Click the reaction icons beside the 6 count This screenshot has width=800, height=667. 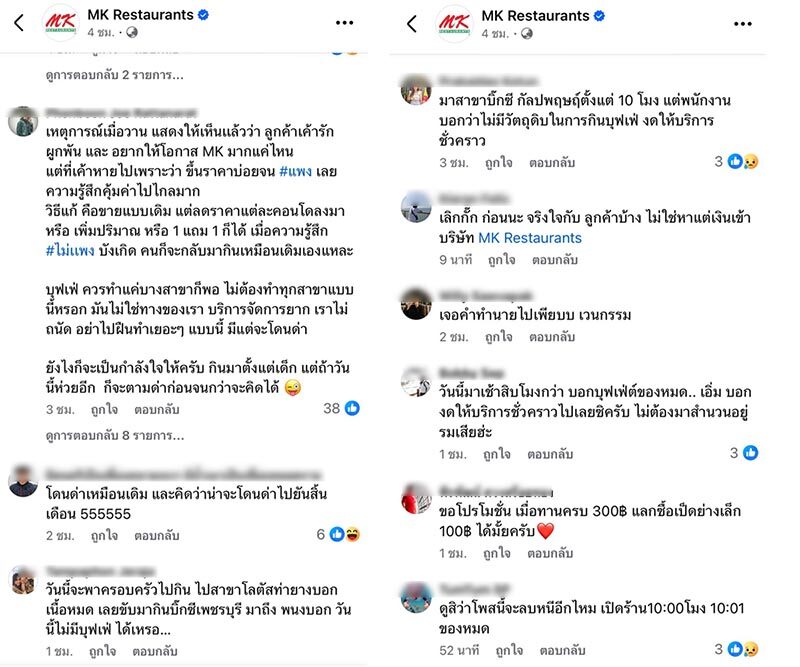click(344, 535)
